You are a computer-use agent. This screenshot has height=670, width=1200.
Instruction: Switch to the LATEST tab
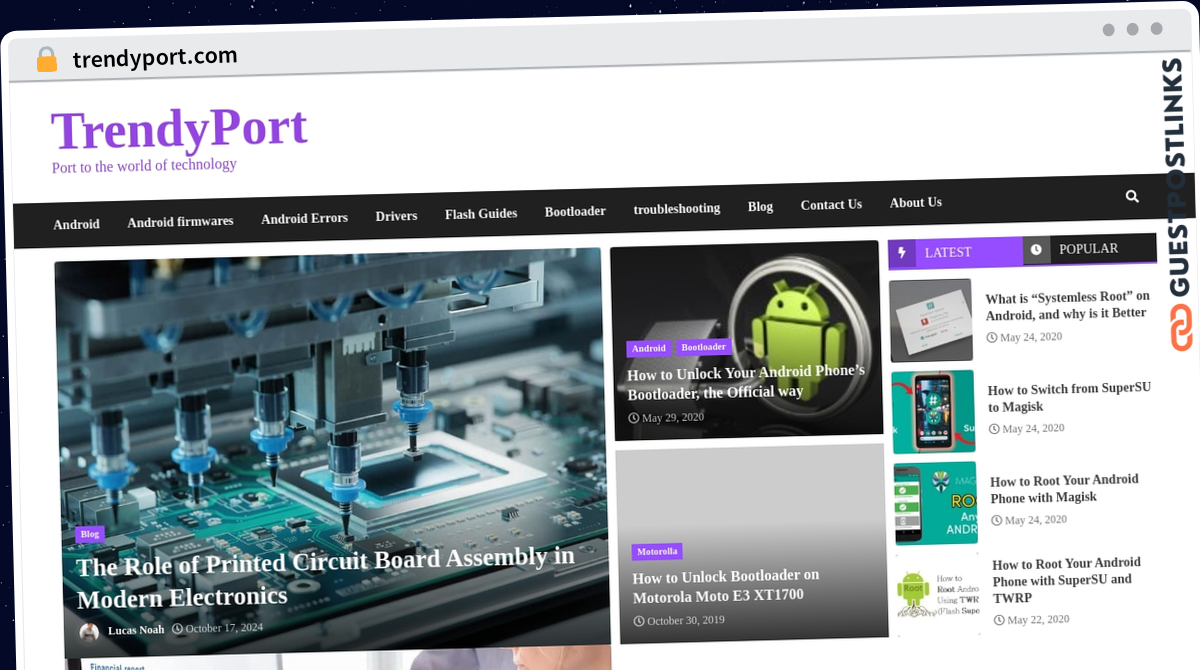click(x=955, y=252)
